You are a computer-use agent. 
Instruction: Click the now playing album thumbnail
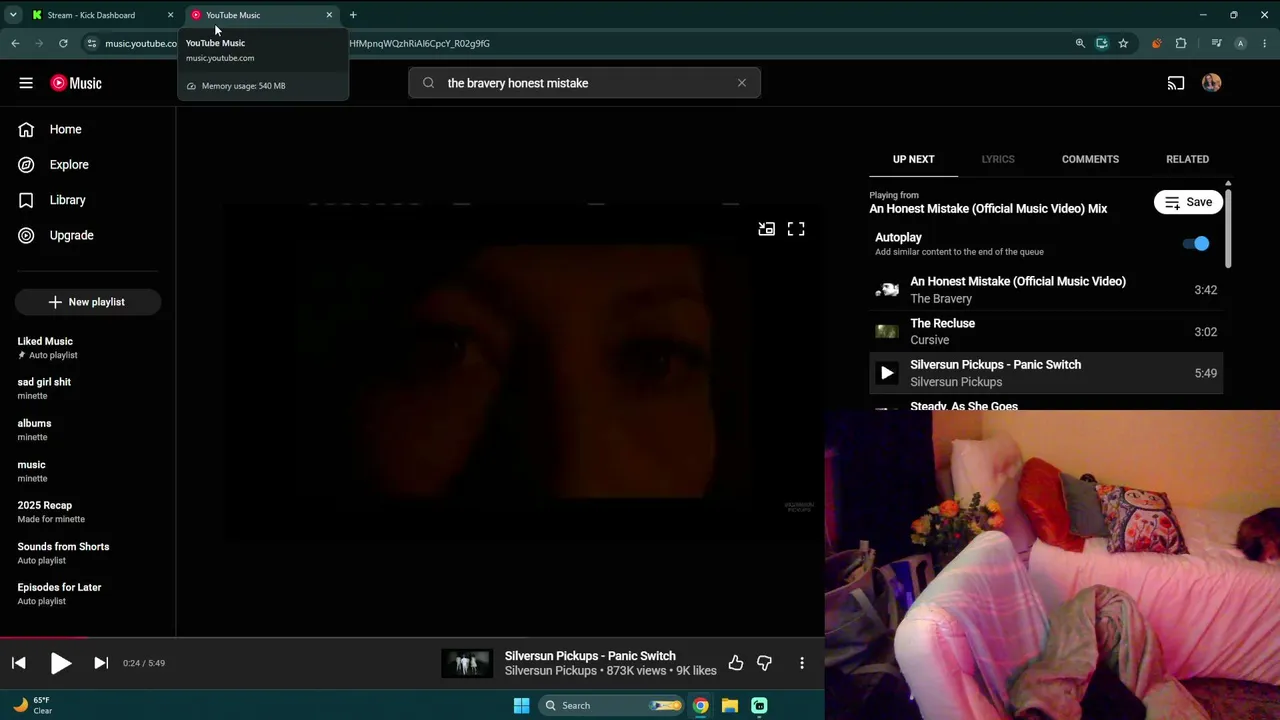467,663
